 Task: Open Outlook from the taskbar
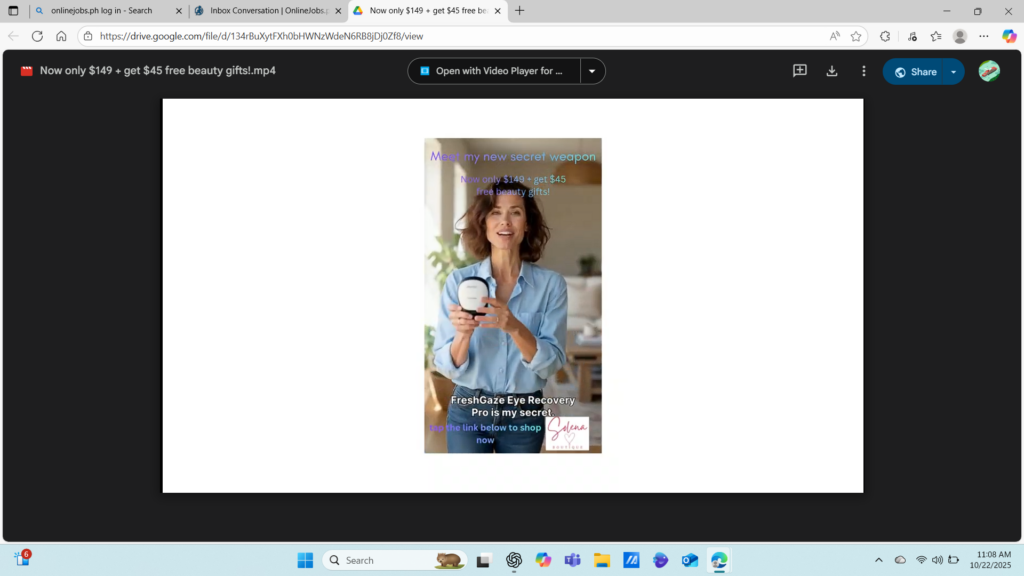click(690, 560)
